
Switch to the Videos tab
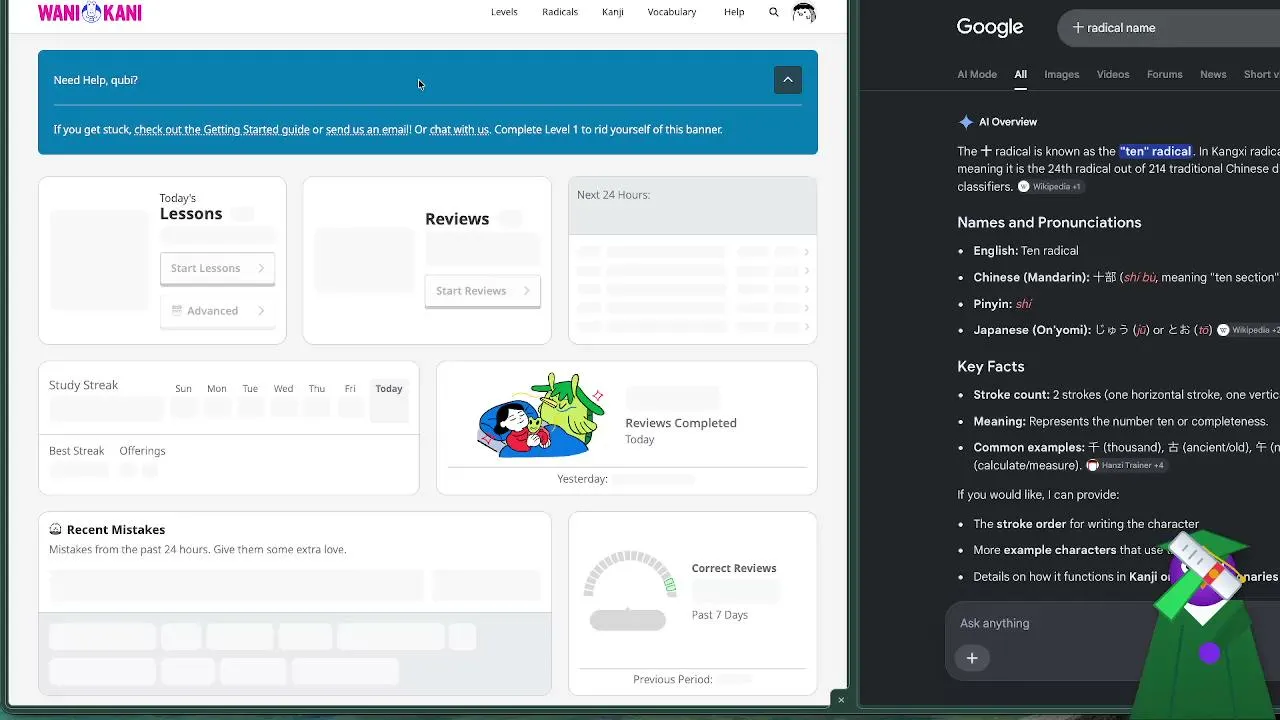pos(1113,74)
